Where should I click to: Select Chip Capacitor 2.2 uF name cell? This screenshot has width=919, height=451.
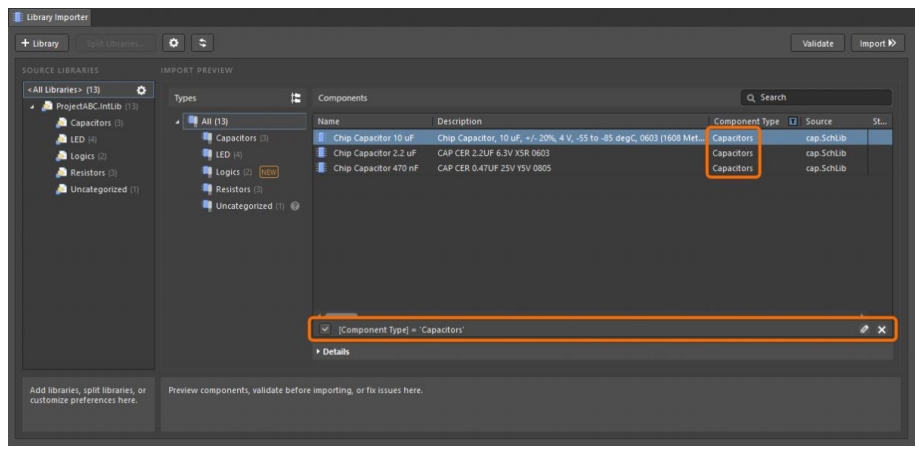point(375,152)
